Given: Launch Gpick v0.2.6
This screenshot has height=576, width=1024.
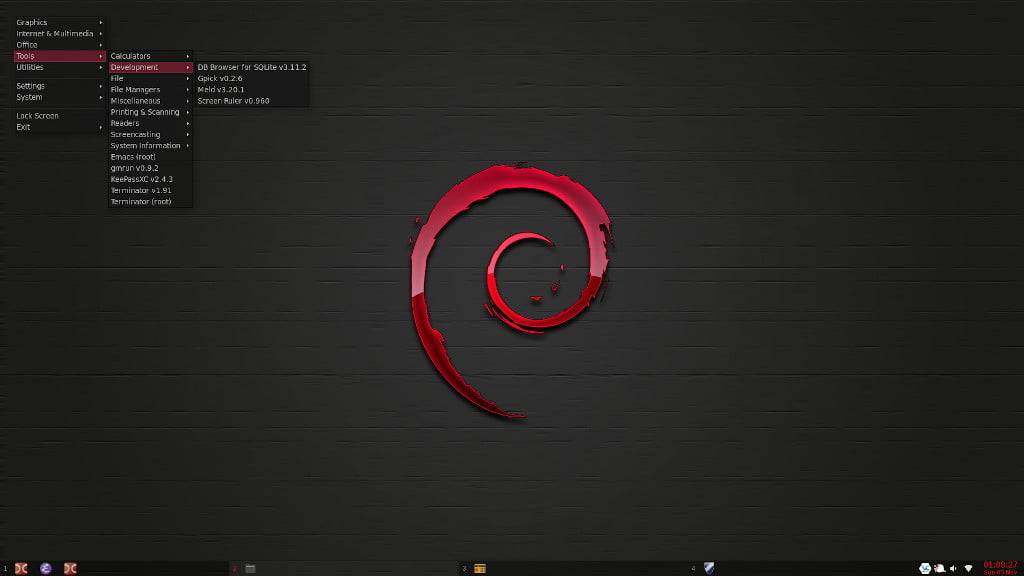Looking at the screenshot, I should tap(252, 78).
